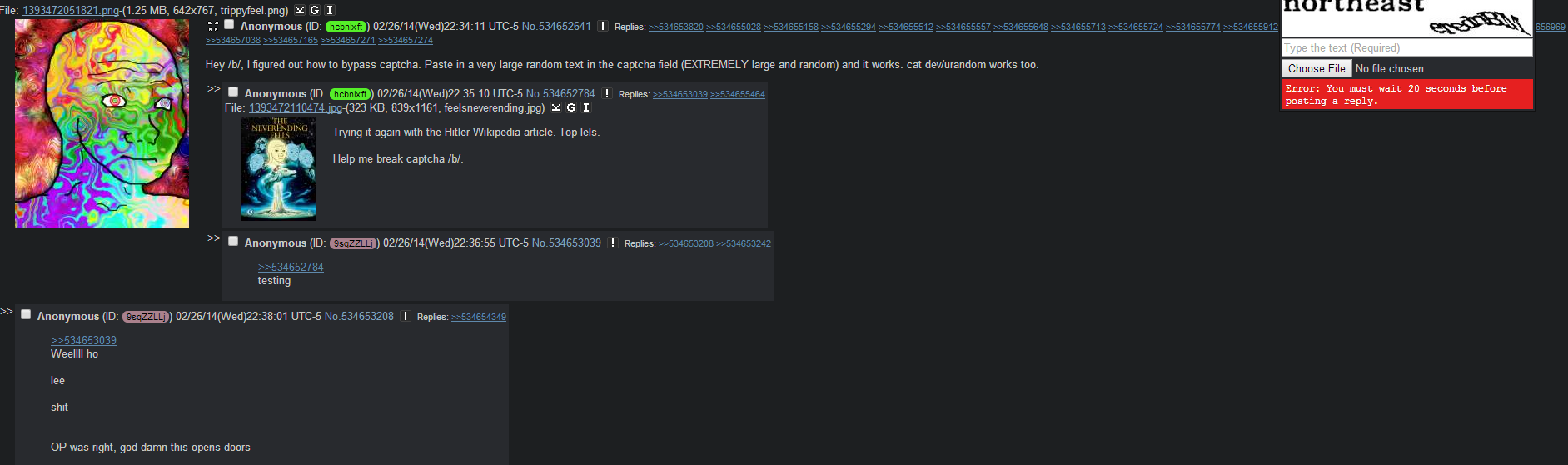Click report icon next to No.534652641
This screenshot has width=1568, height=465.
(x=603, y=26)
